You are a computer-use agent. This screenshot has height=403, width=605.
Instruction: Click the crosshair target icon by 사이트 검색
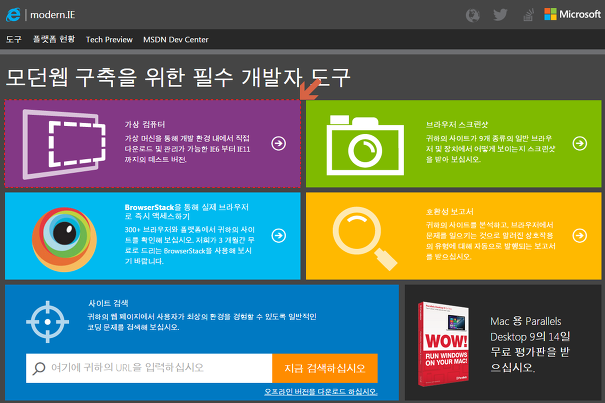47,322
